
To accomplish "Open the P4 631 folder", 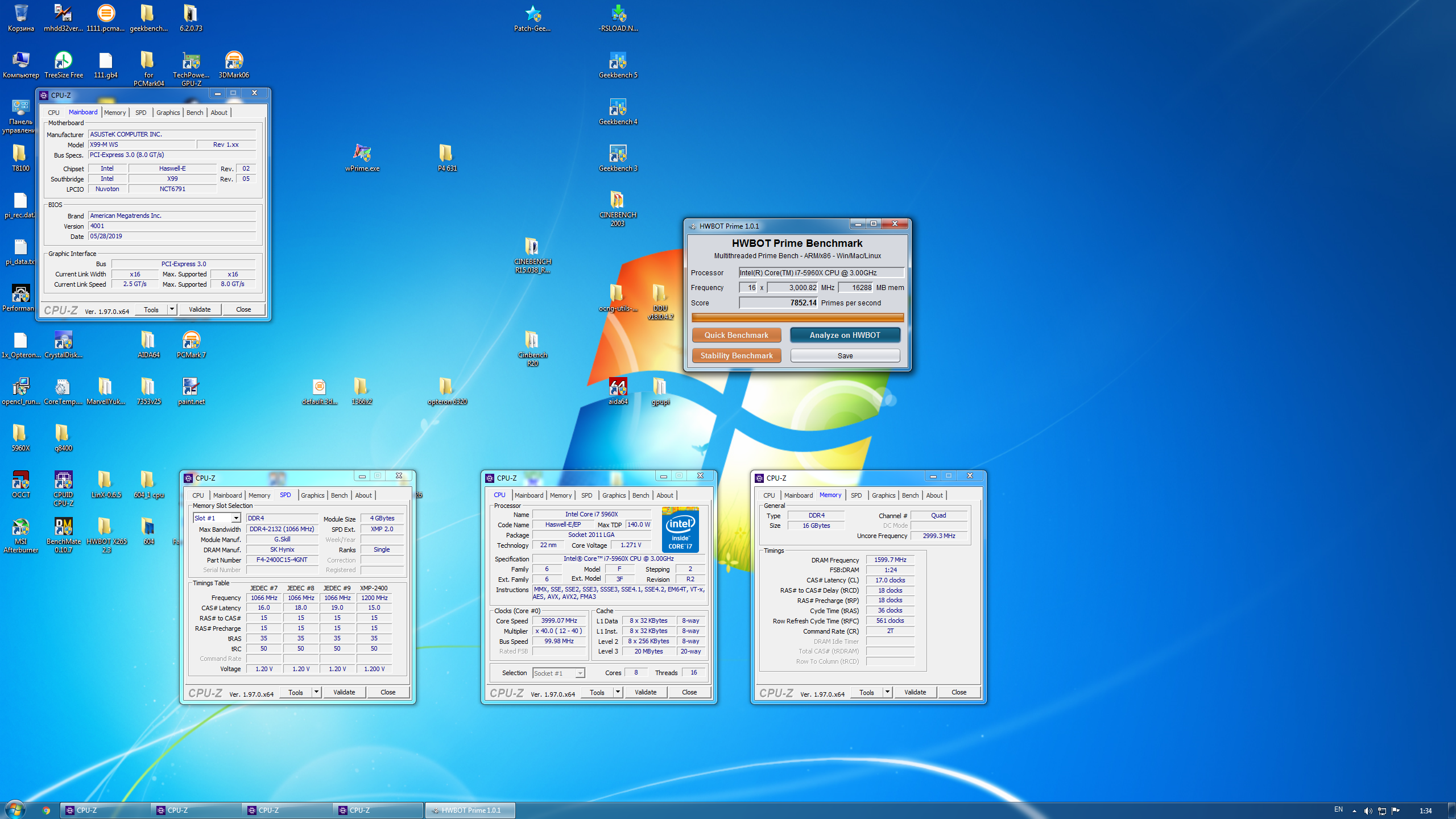I will (447, 158).
